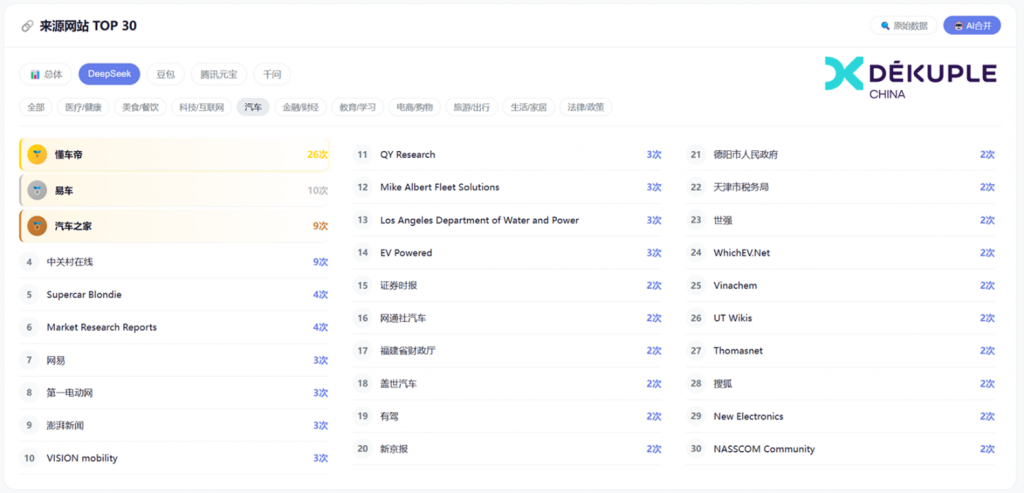Click the silver medal icon for 易车
The height and width of the screenshot is (493, 1024).
click(37, 191)
